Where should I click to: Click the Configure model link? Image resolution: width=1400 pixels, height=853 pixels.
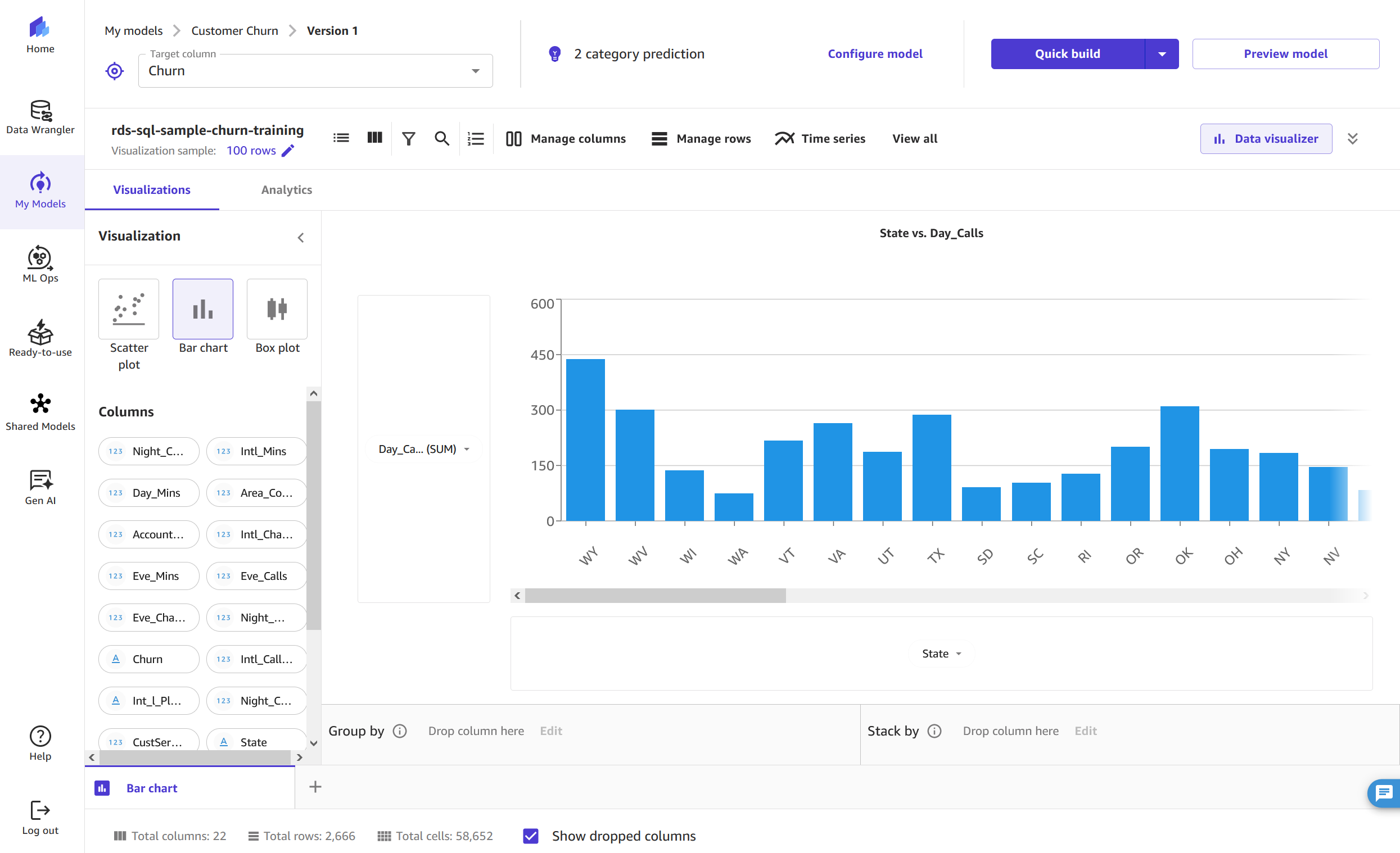click(874, 54)
